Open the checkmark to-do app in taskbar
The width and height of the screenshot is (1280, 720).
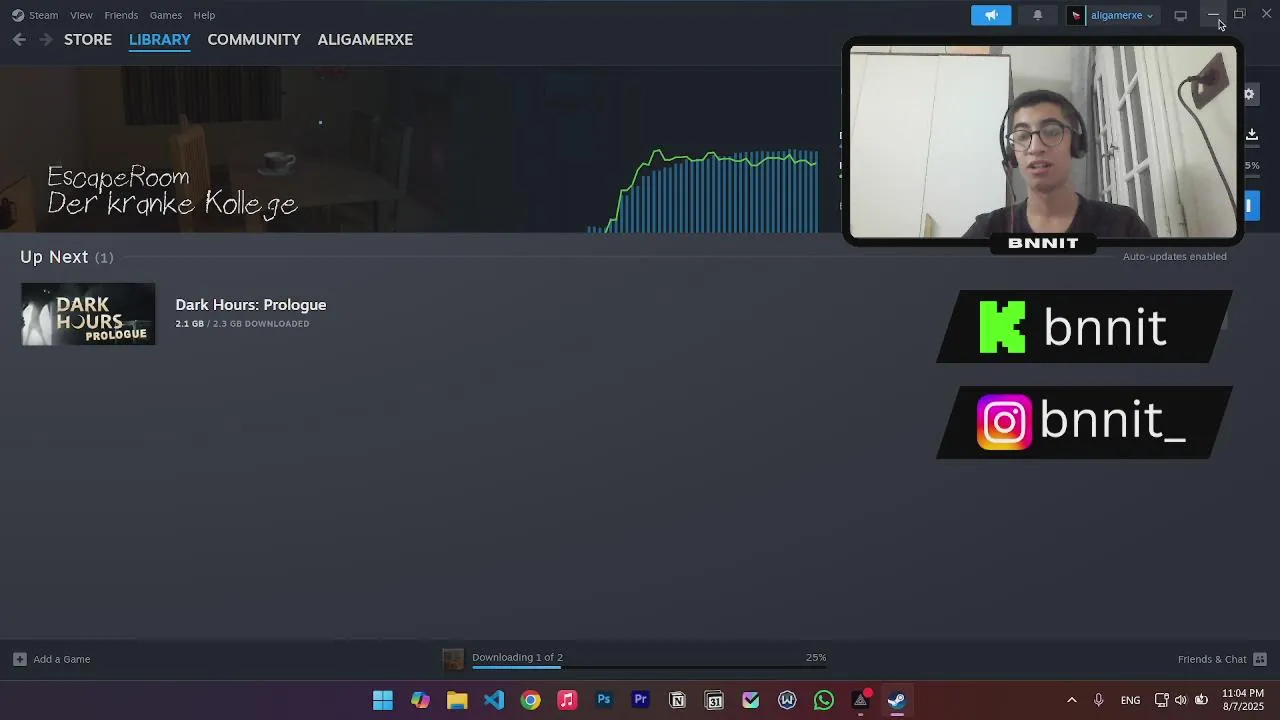[751, 700]
